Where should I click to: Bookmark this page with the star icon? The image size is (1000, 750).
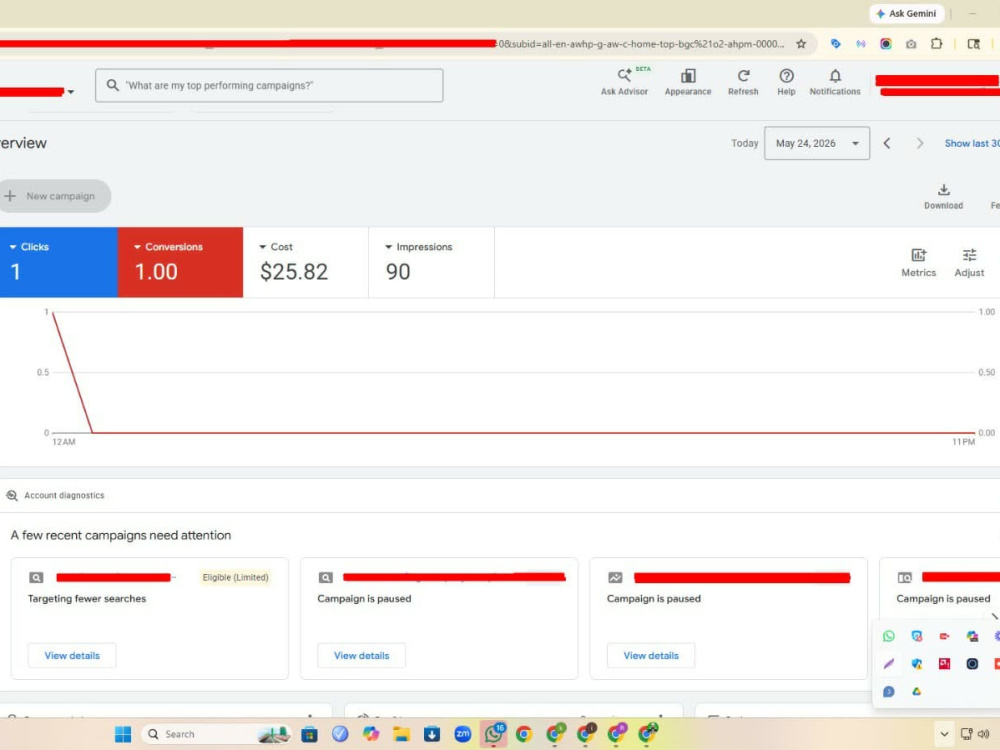point(801,44)
